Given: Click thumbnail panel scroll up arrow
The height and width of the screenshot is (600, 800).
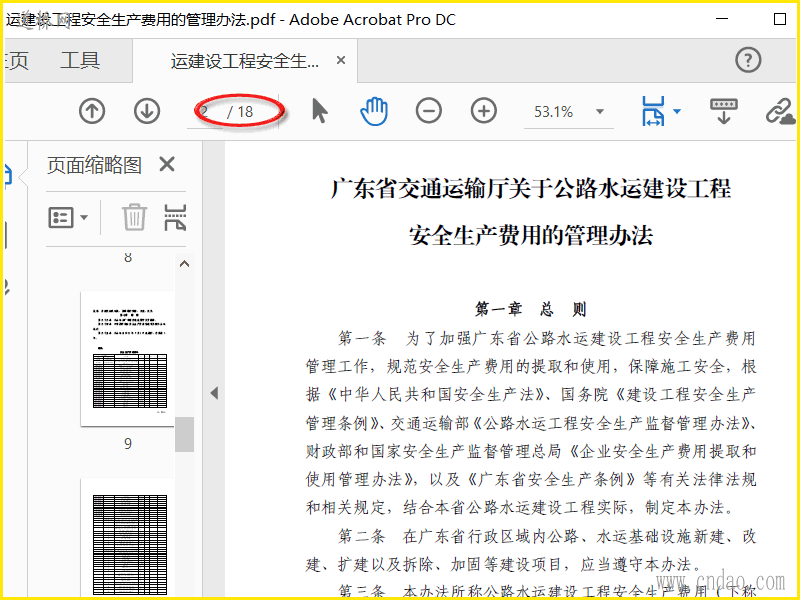Looking at the screenshot, I should coord(185,264).
